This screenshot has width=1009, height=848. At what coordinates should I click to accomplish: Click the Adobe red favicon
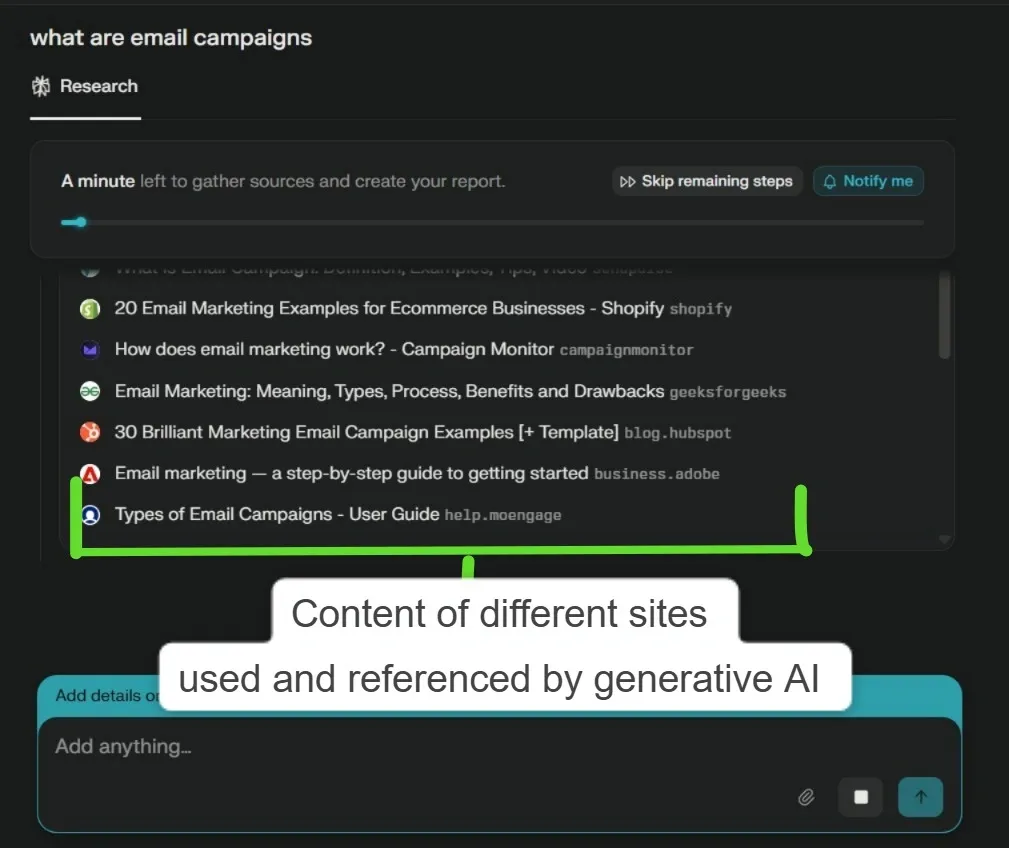(x=90, y=473)
